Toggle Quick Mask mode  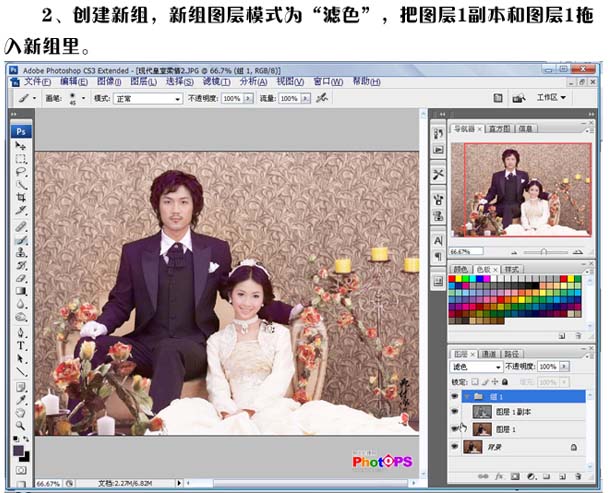pos(21,470)
